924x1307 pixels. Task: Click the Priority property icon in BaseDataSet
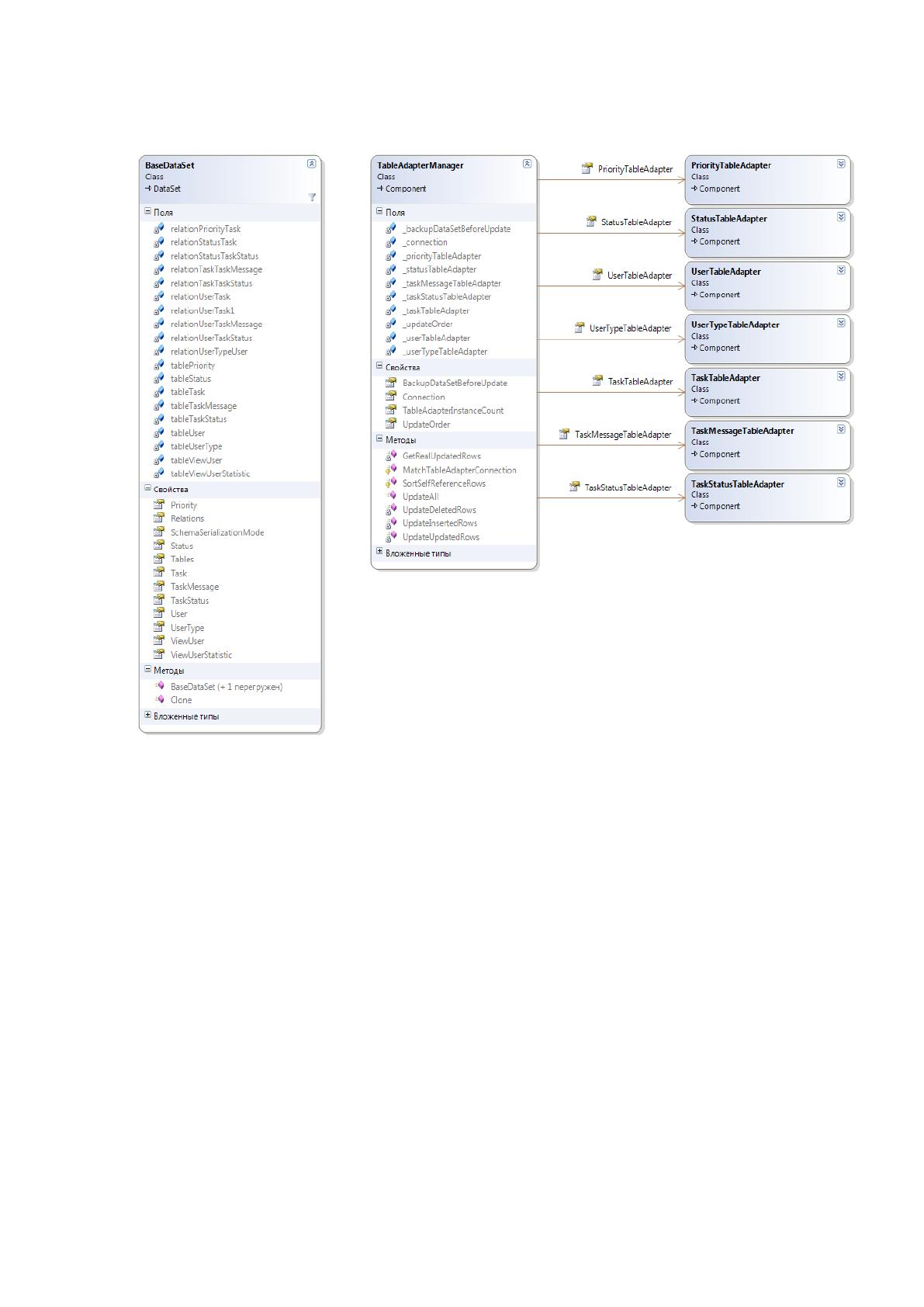158,504
